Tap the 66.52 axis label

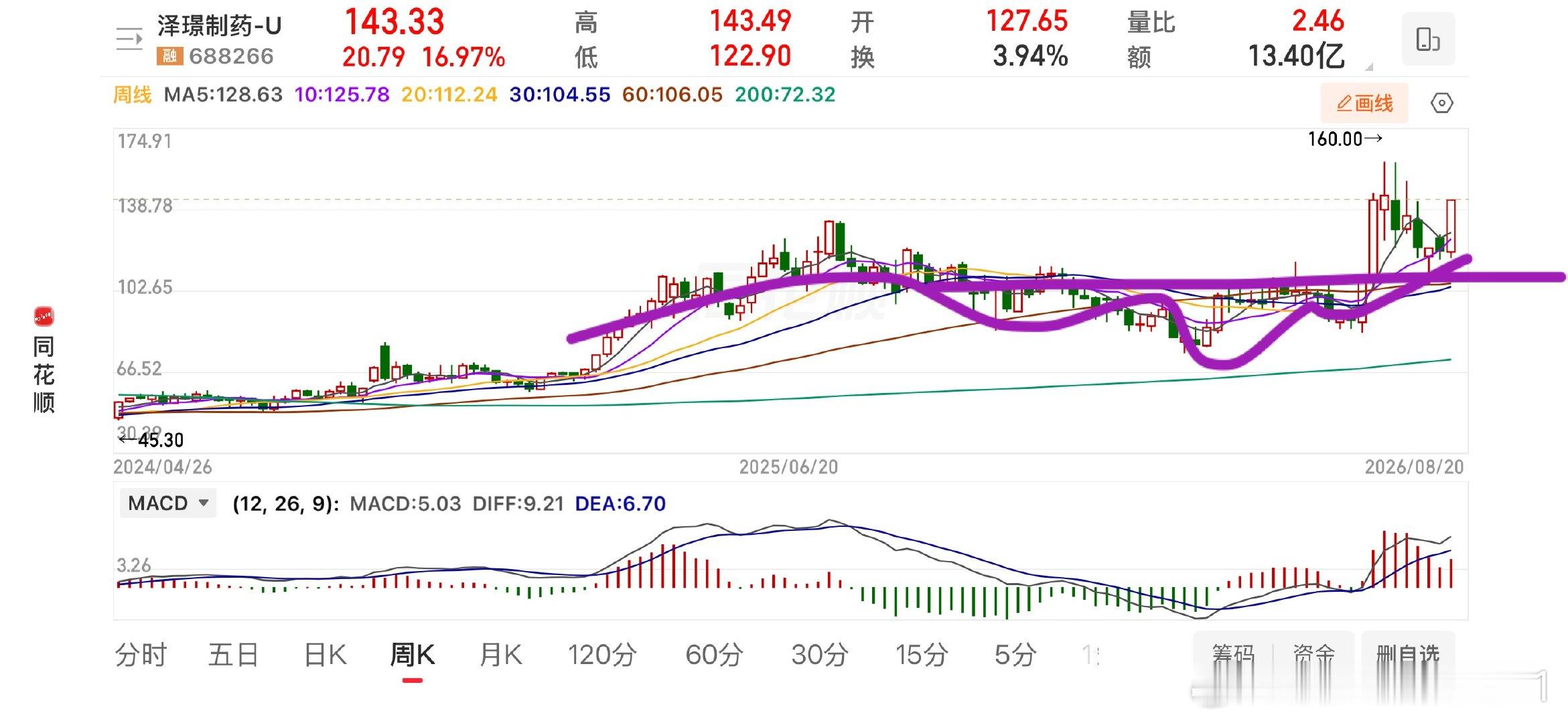pyautogui.click(x=139, y=368)
